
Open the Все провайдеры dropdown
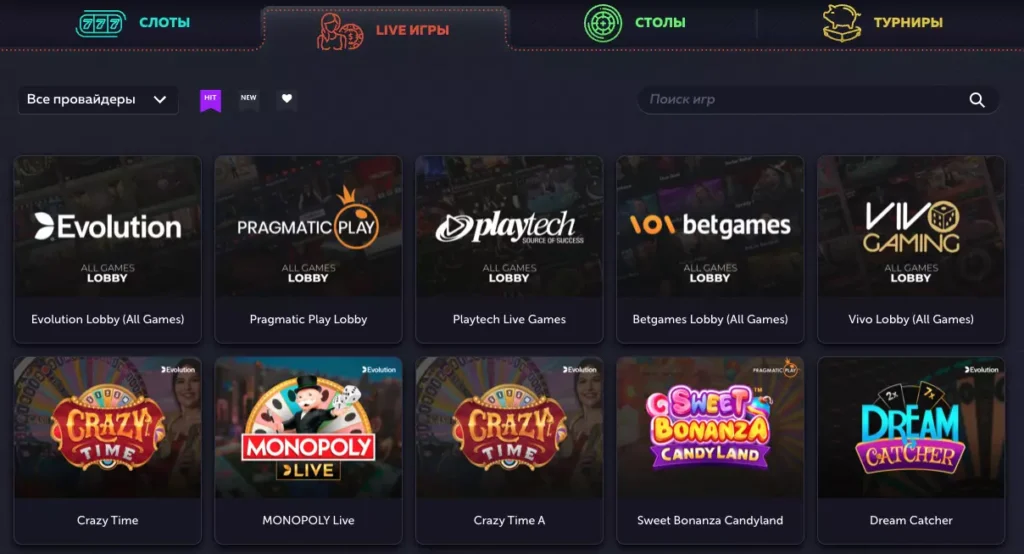[x=98, y=100]
